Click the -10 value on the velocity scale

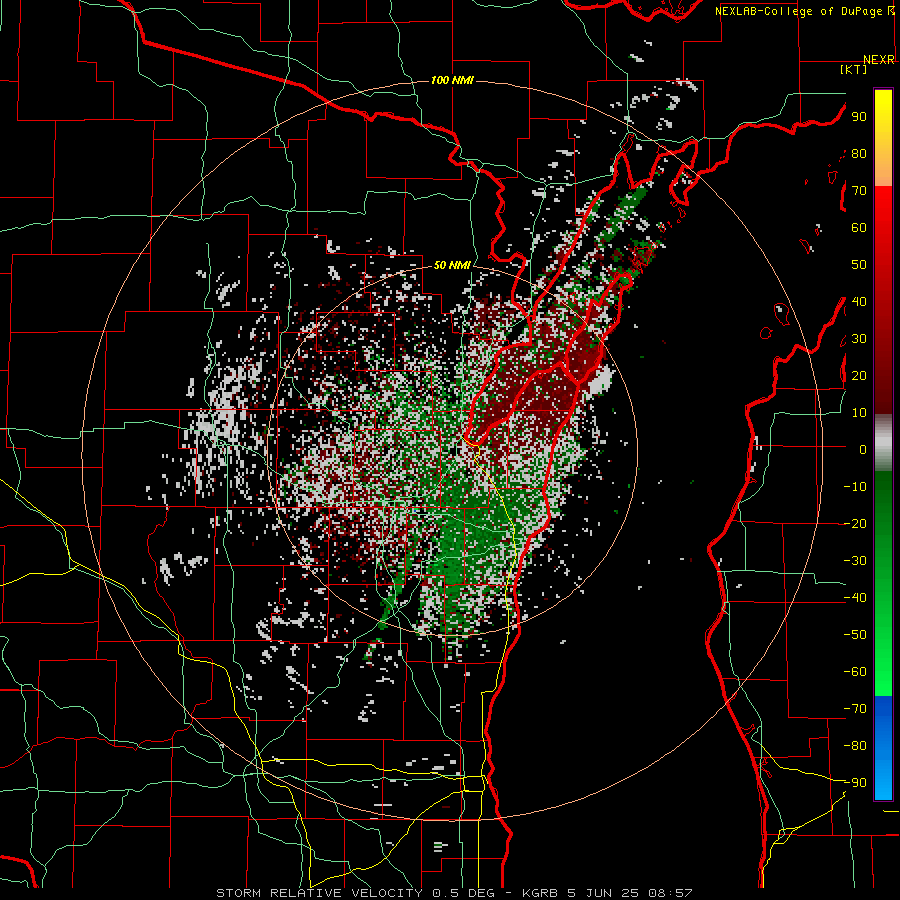pyautogui.click(x=855, y=487)
